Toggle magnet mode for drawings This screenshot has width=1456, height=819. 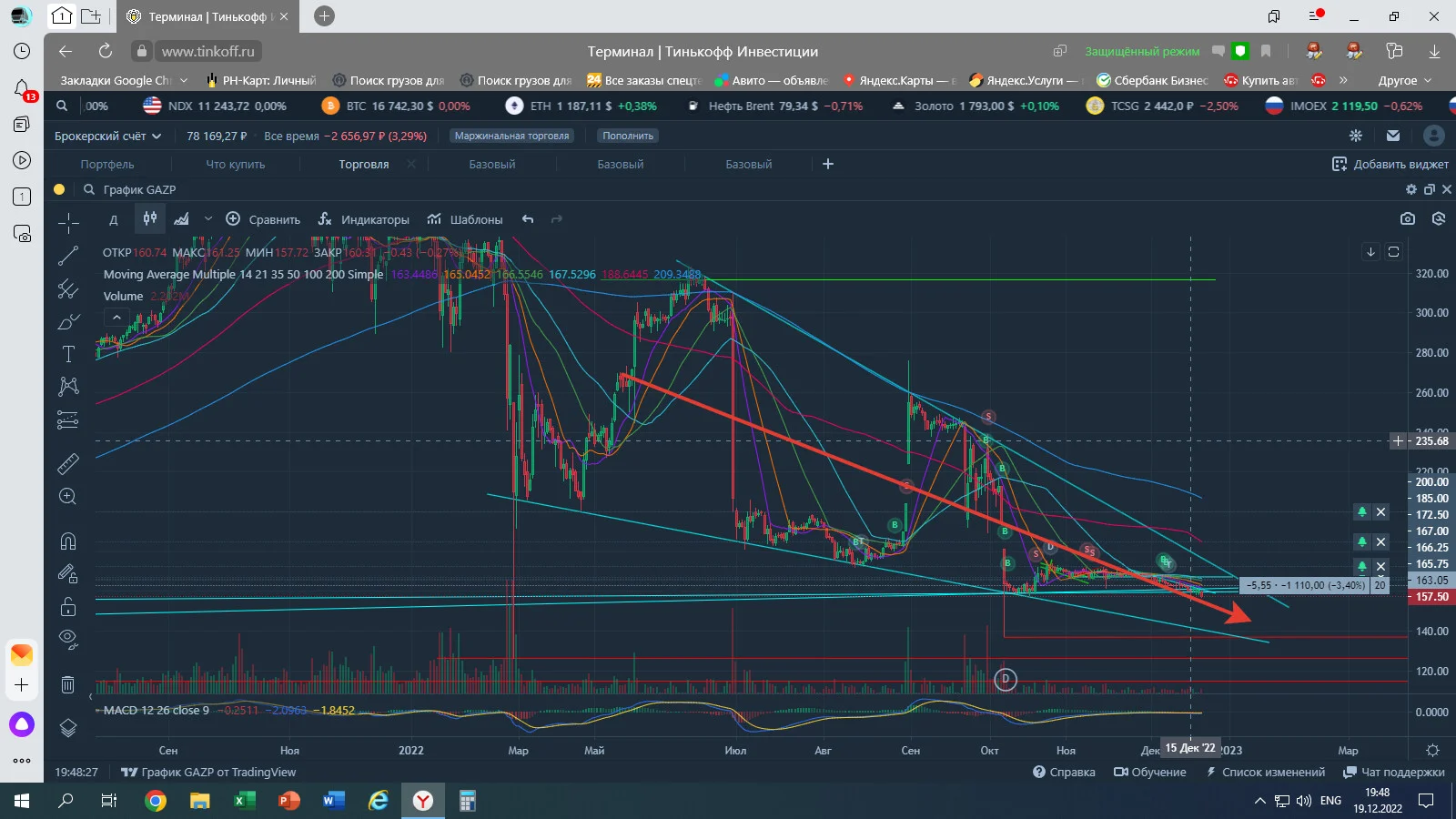coord(68,541)
